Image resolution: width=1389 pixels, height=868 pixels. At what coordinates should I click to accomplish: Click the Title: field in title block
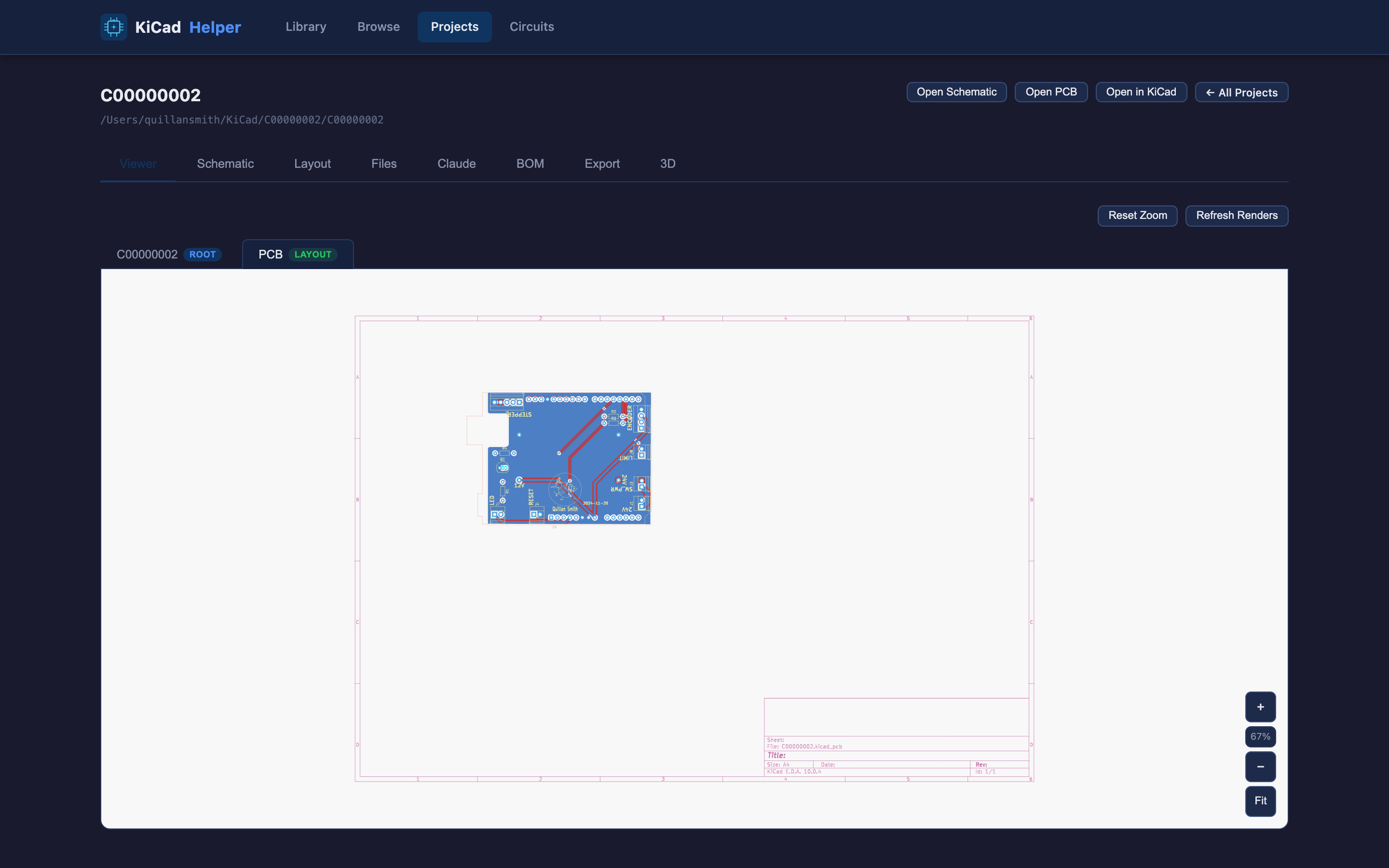tap(776, 756)
